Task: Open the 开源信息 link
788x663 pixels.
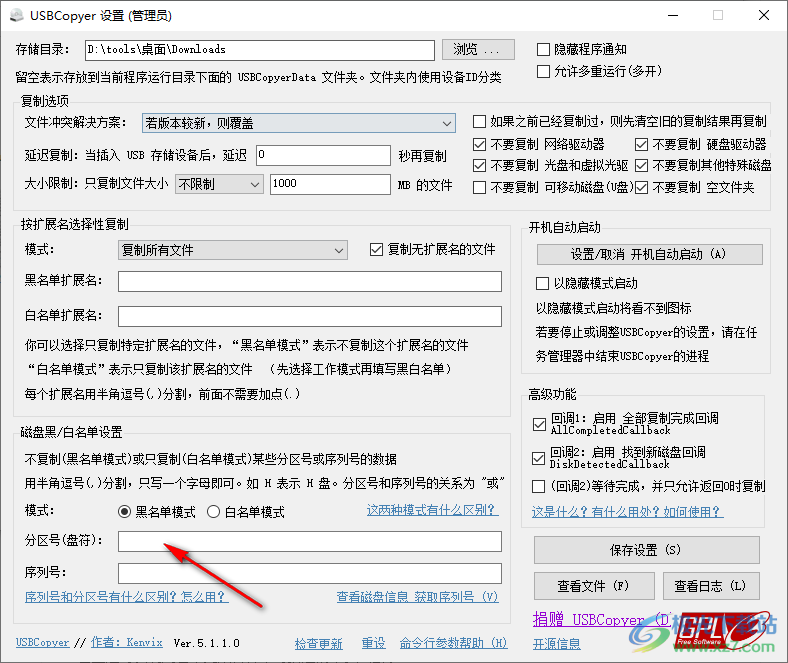Action: 557,643
